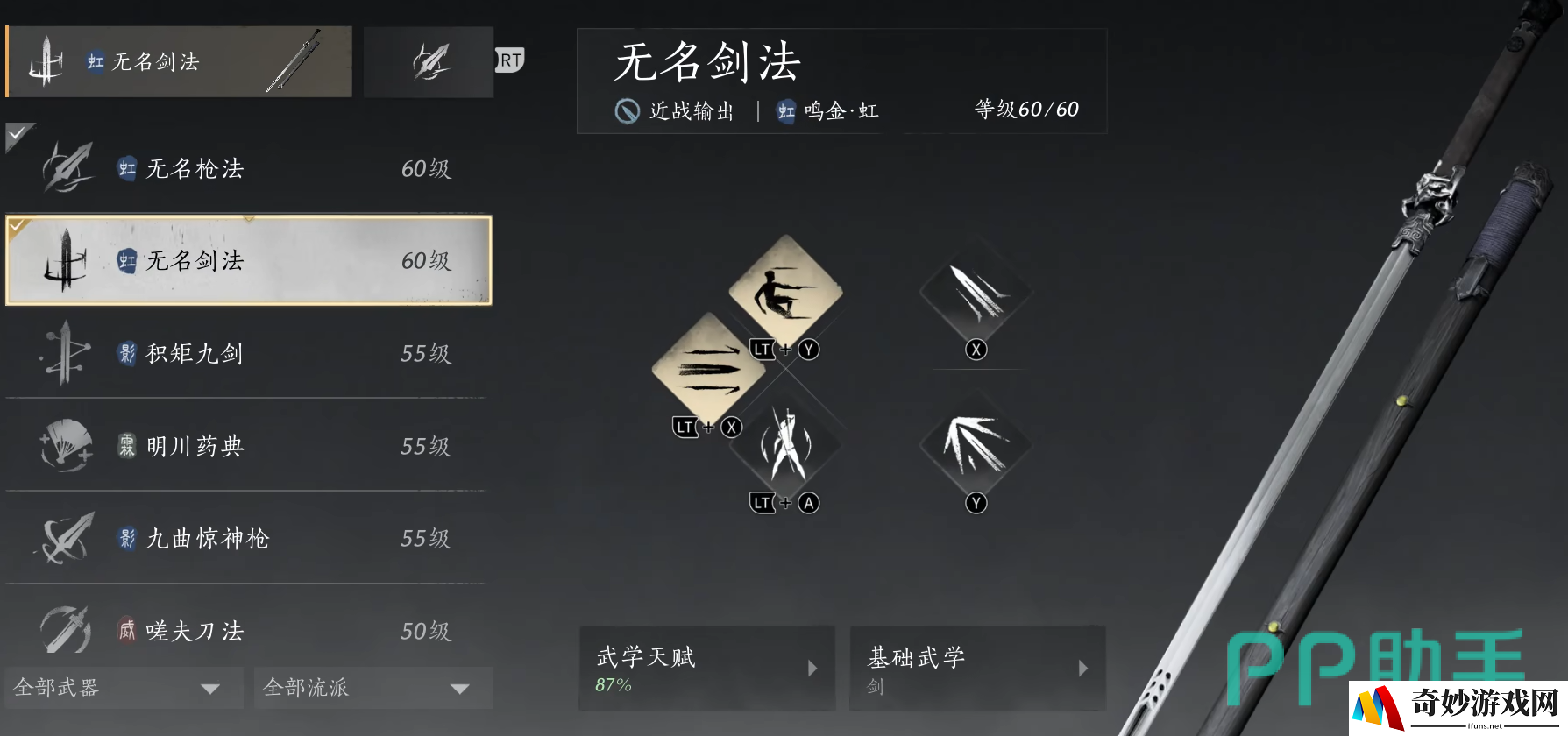This screenshot has width=1568, height=736.
Task: Select the LT+Y leaping strike skill icon
Action: tap(785, 290)
